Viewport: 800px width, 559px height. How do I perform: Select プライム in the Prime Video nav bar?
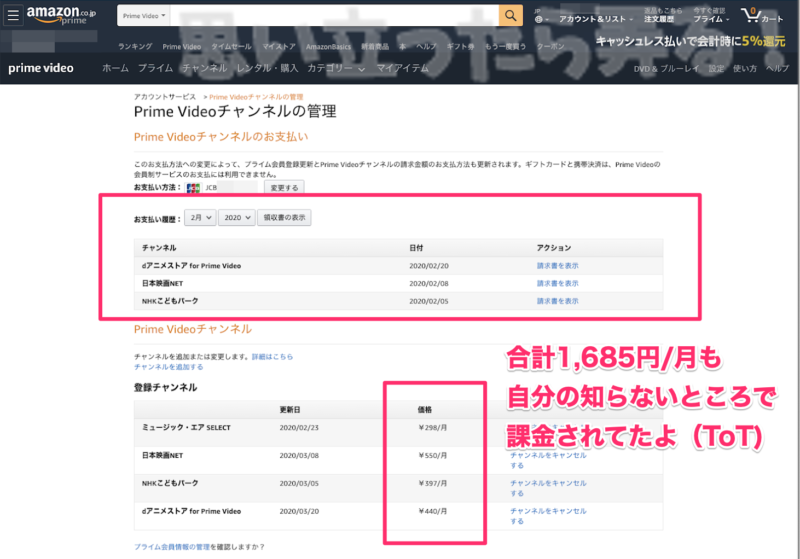tap(156, 68)
